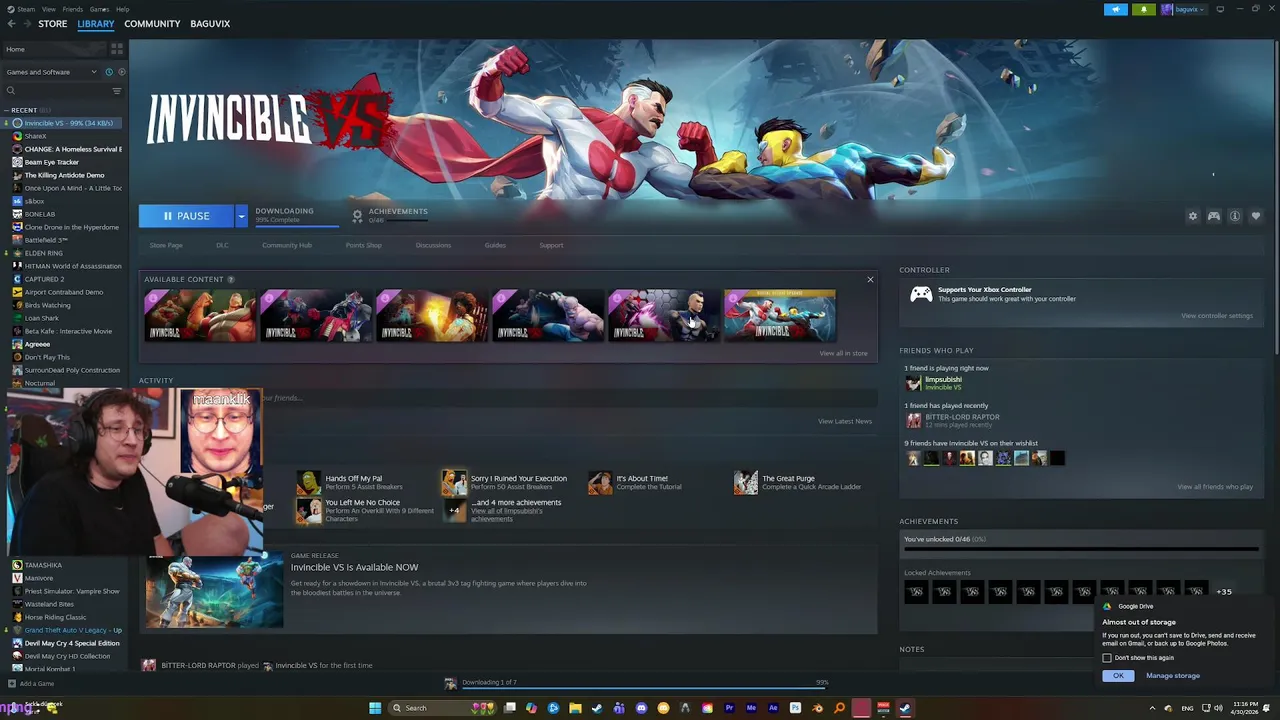Open Points Shop link

point(364,245)
